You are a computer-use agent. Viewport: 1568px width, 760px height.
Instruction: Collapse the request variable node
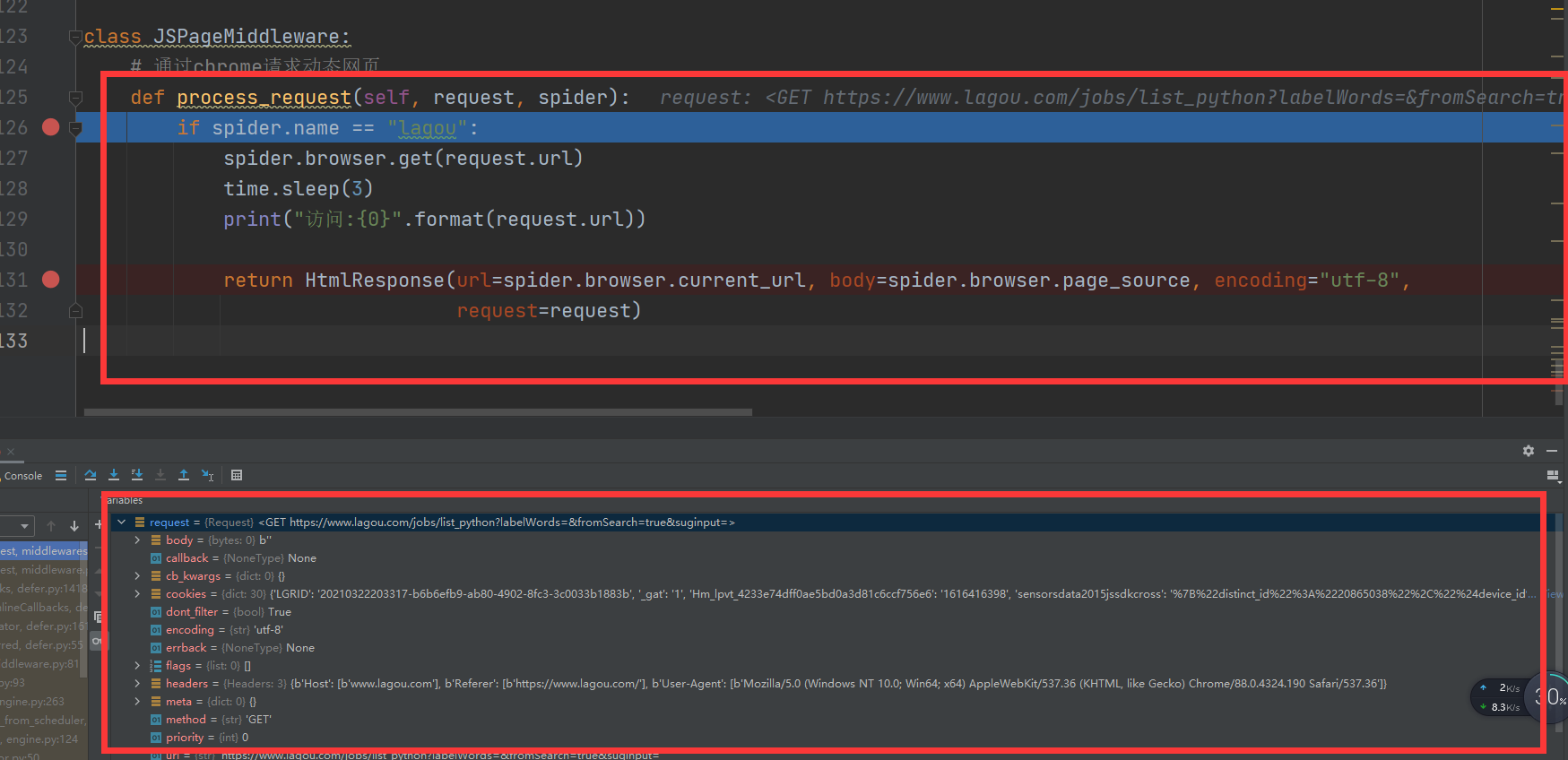coord(121,522)
